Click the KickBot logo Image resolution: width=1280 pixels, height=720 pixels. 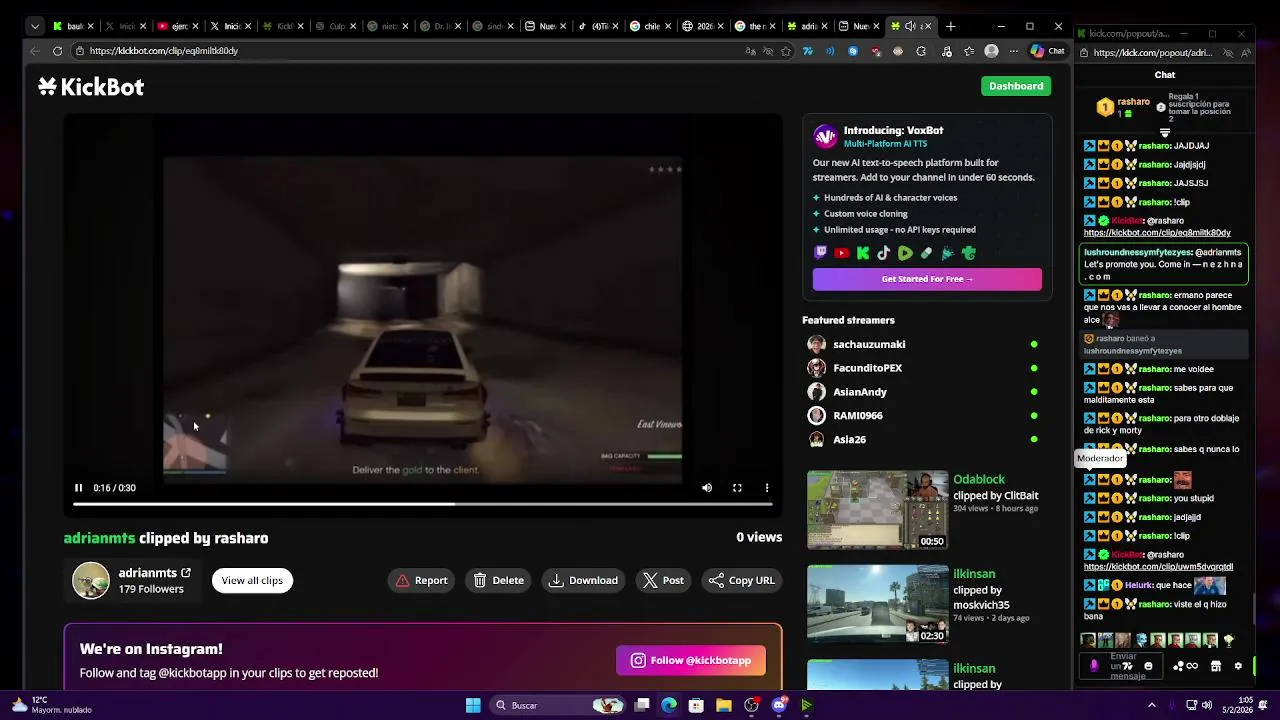91,87
